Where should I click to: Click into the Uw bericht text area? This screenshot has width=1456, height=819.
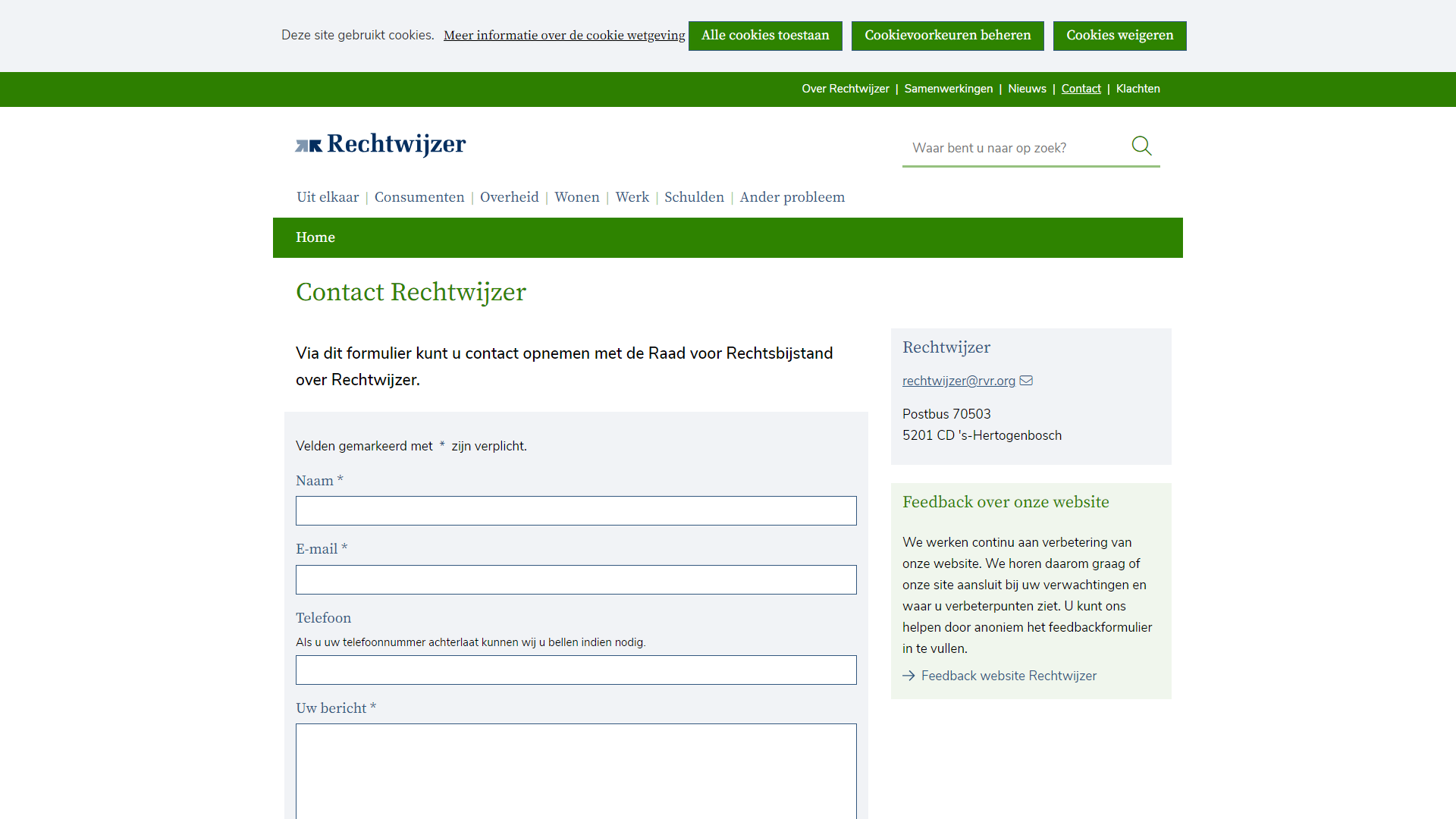576,771
